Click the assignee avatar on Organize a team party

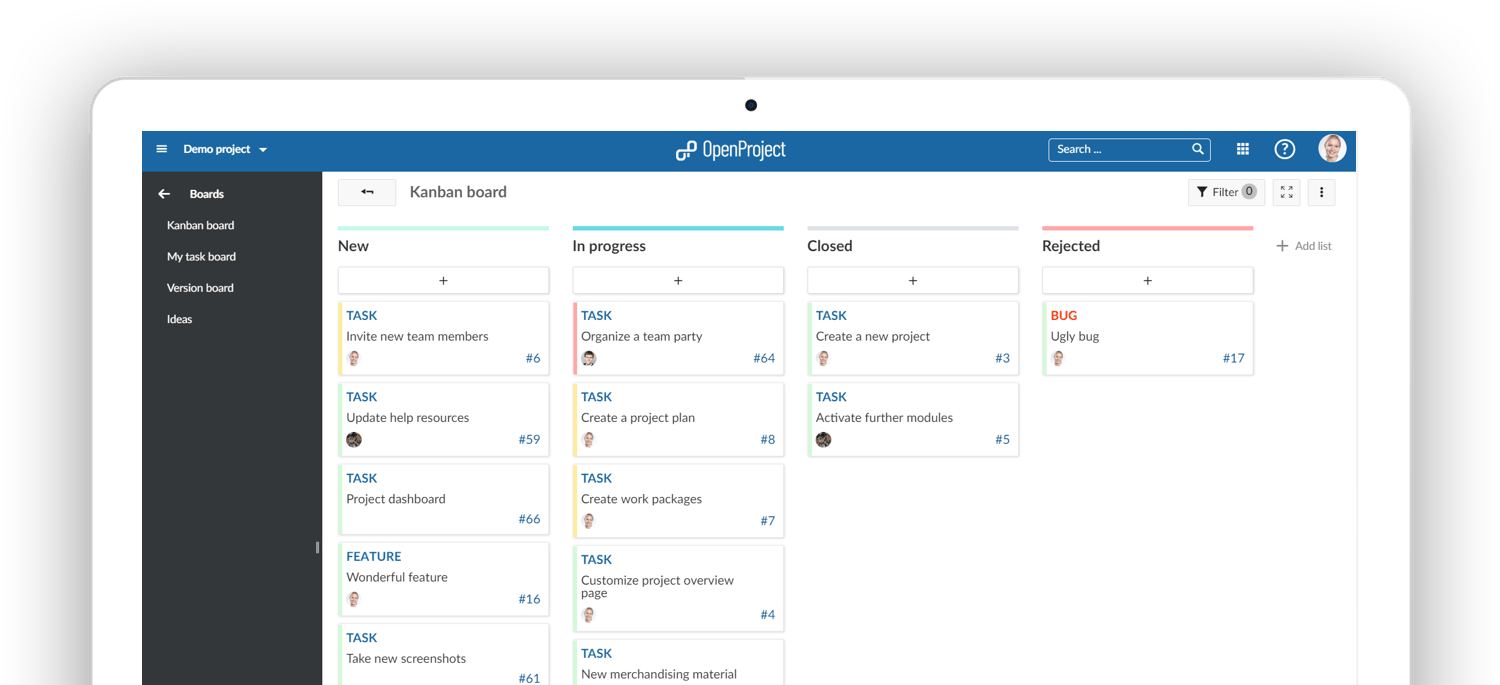pyautogui.click(x=589, y=357)
